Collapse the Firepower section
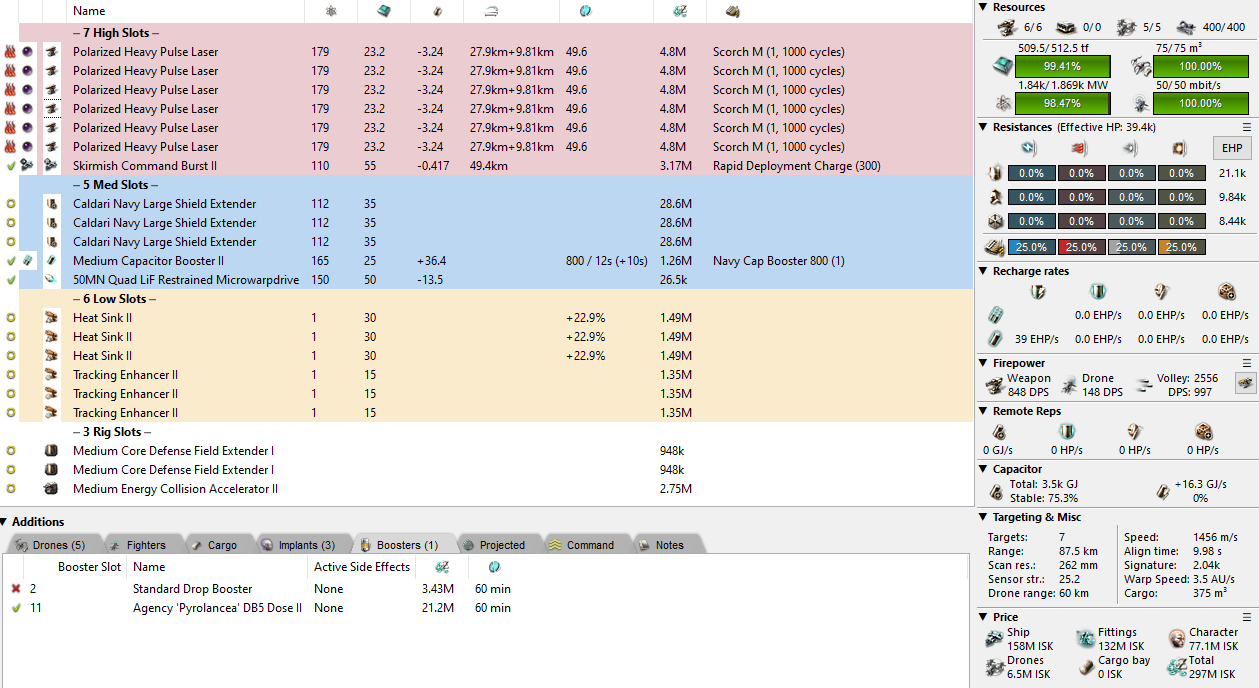1259x688 pixels. pyautogui.click(x=984, y=363)
